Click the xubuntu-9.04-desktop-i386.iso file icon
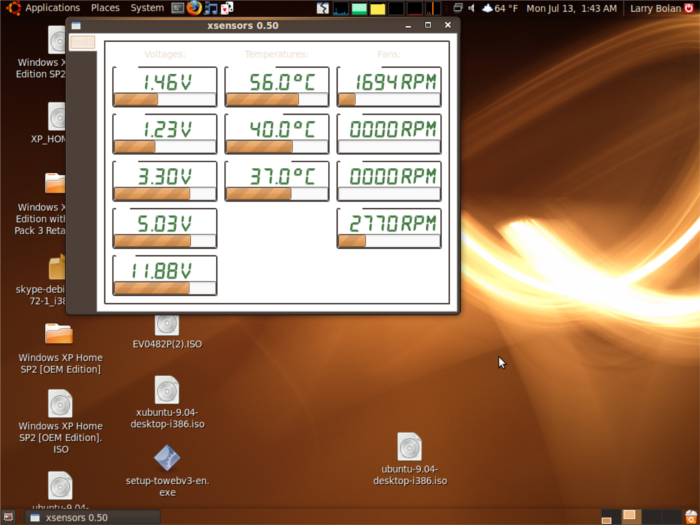 coord(167,391)
